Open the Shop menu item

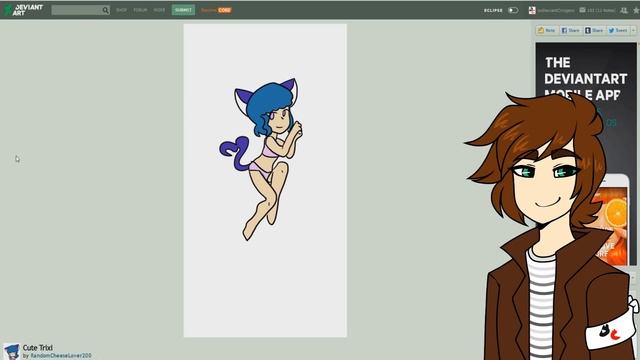(x=121, y=10)
